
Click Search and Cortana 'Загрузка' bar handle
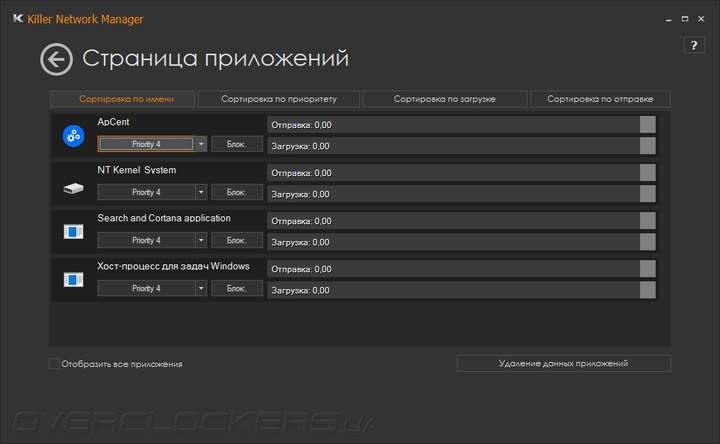(x=647, y=242)
